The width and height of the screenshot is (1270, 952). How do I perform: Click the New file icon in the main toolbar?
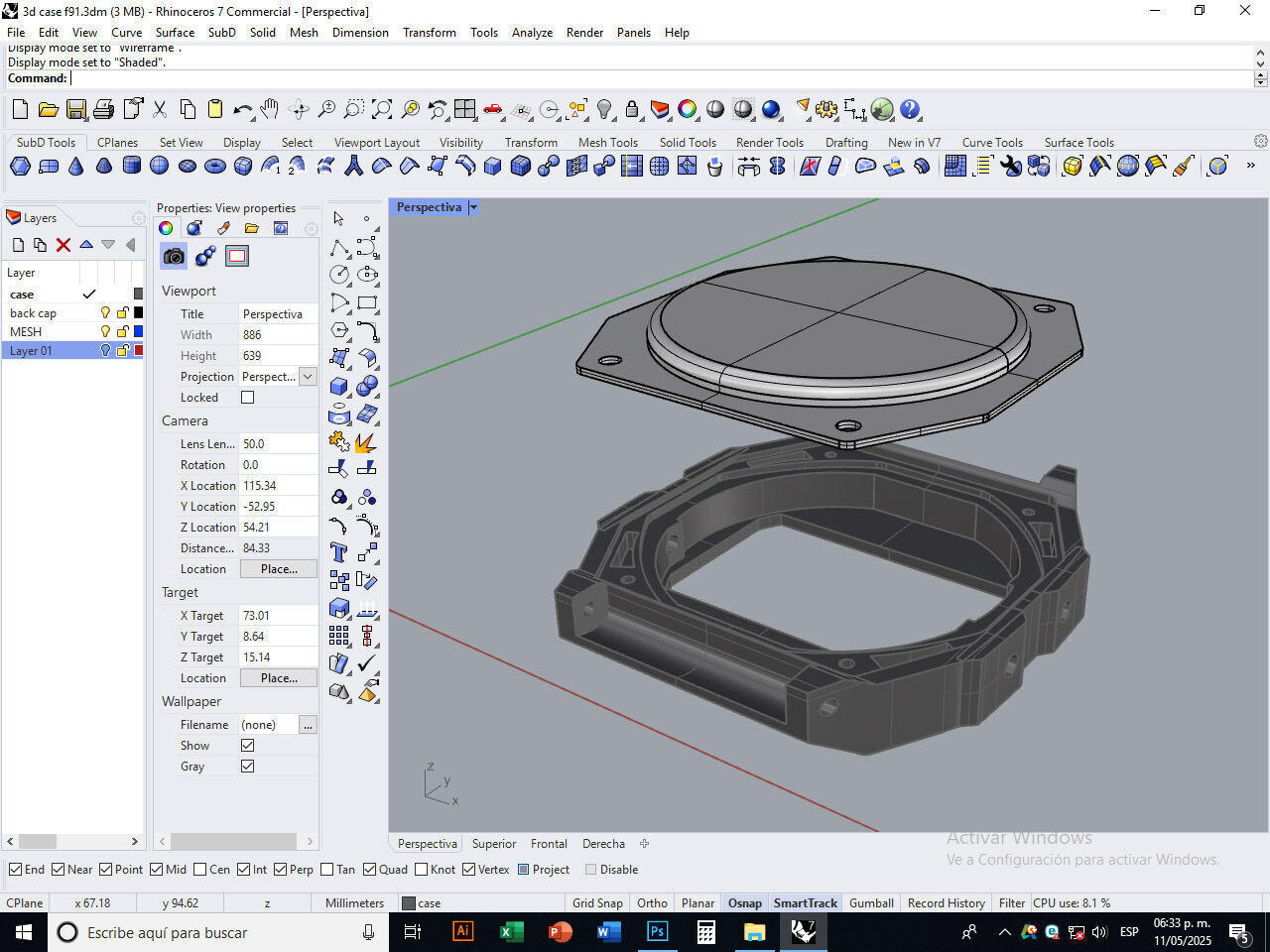(x=20, y=109)
